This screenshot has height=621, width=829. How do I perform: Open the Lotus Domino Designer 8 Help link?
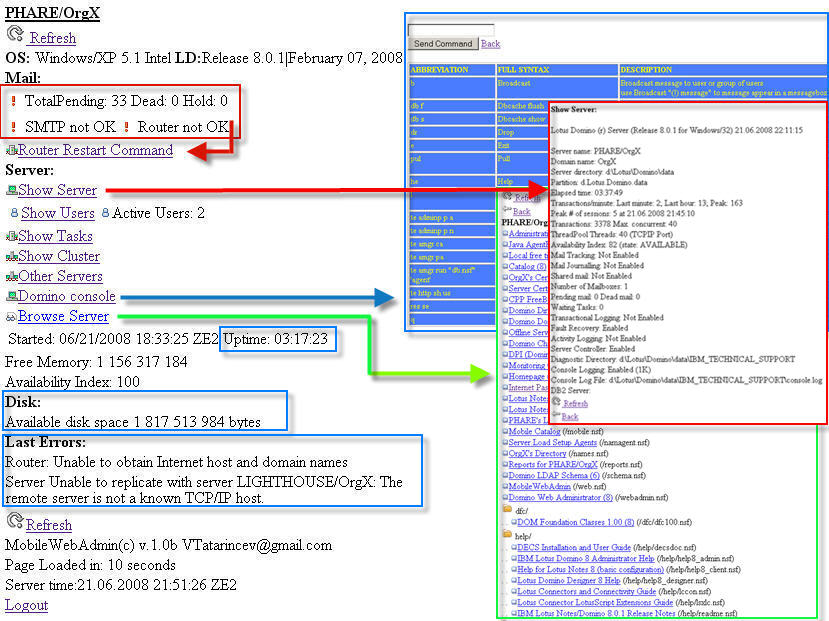tap(569, 580)
